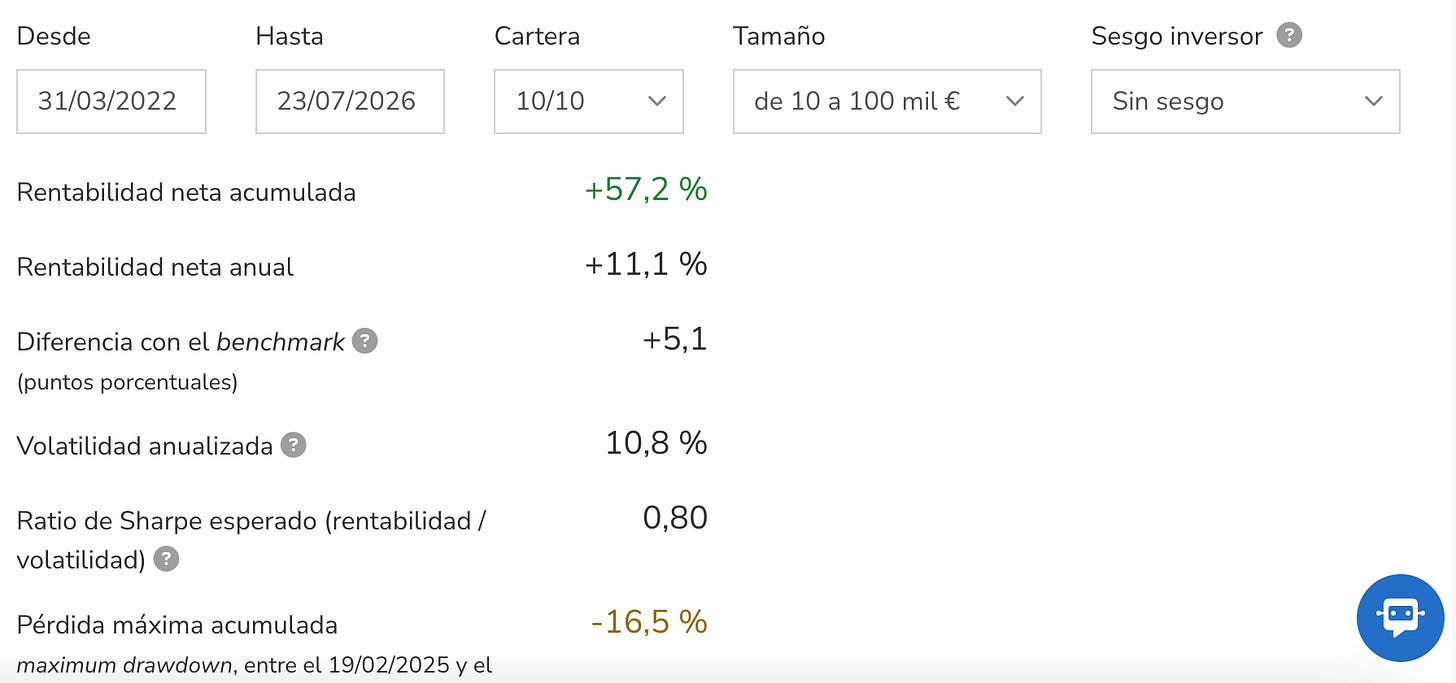Click the 10,8 % volatility value
This screenshot has width=1456, height=683.
[x=657, y=443]
